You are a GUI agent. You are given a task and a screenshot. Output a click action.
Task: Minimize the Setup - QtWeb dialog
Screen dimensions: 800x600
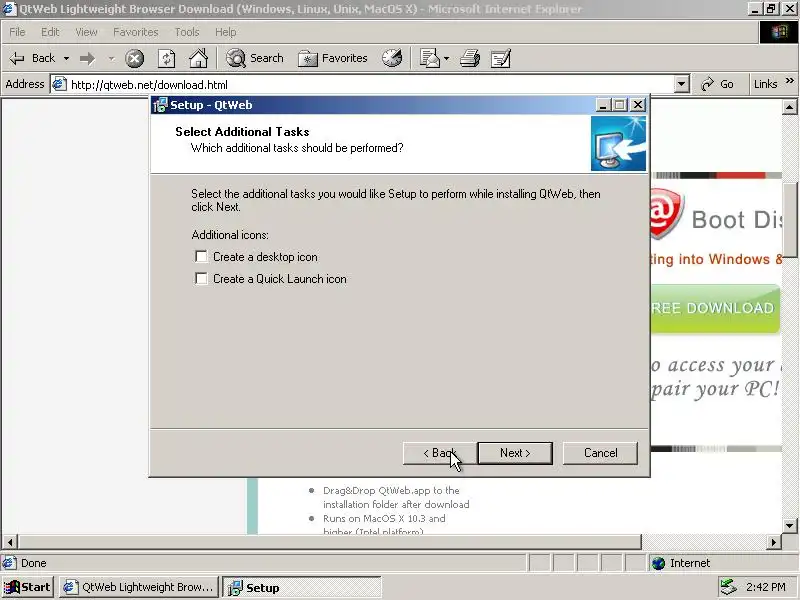coord(603,105)
